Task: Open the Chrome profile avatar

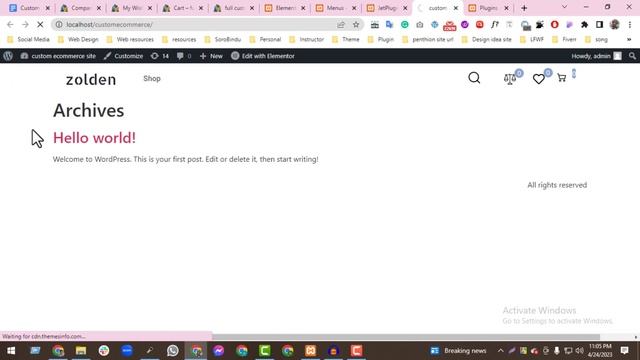Action: [x=614, y=24]
